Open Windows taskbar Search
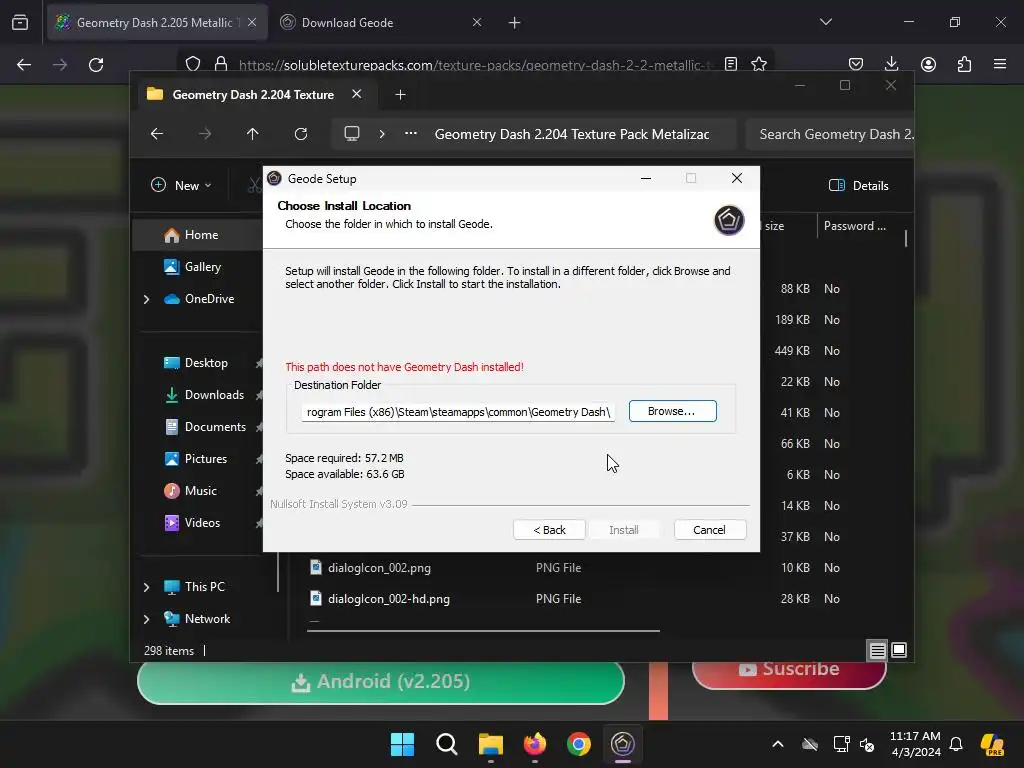This screenshot has height=768, width=1024. tap(447, 744)
